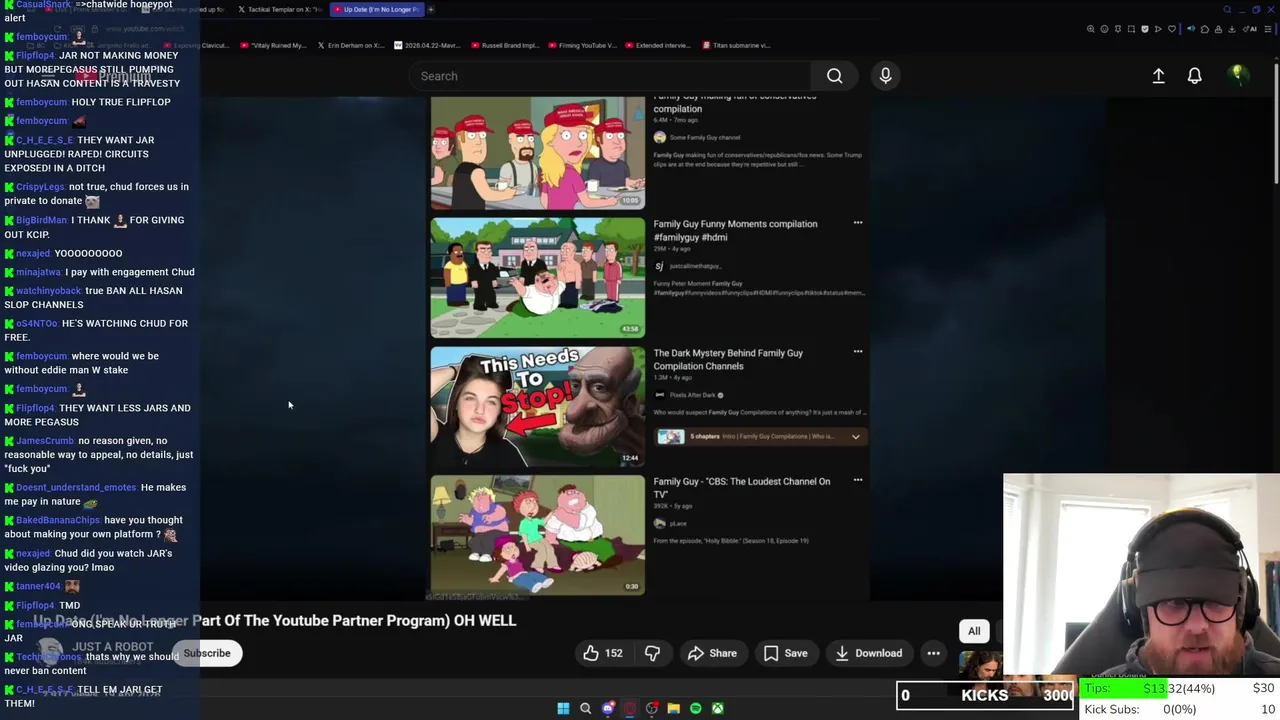Click the YouTube search magnifier button
This screenshot has height=720, width=1280.
[x=834, y=76]
